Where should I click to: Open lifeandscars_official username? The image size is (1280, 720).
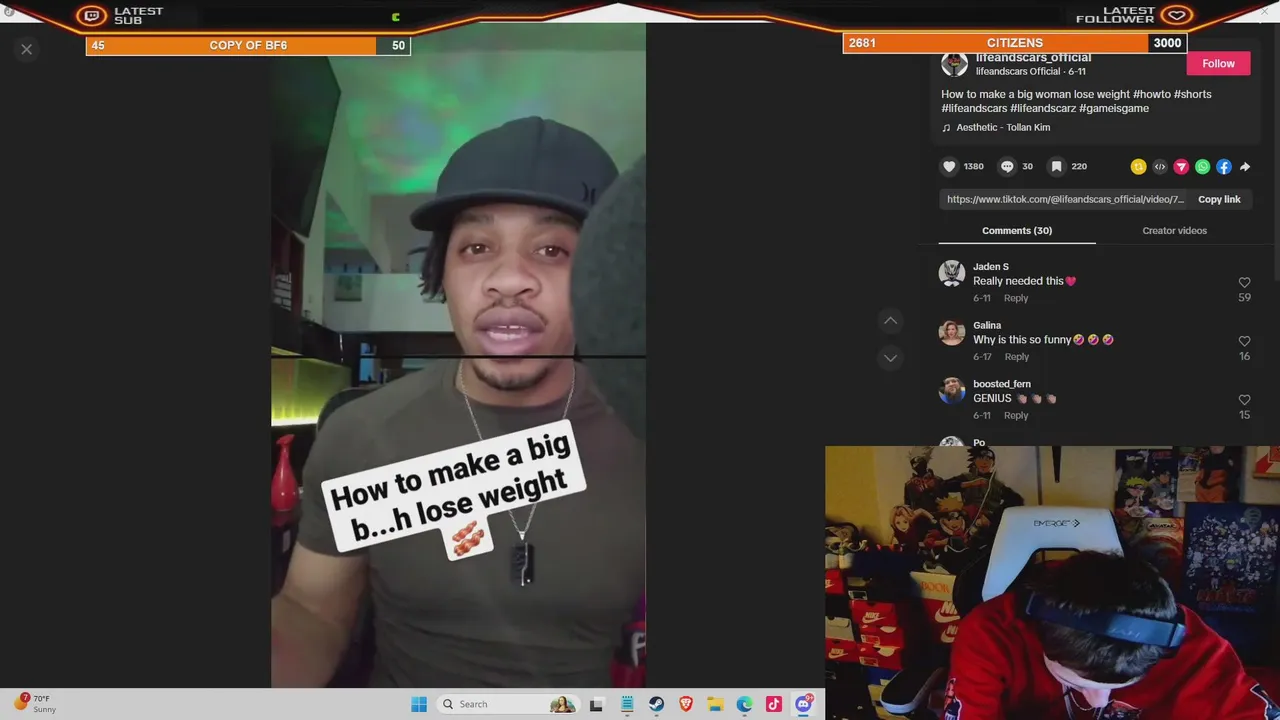tap(1033, 58)
